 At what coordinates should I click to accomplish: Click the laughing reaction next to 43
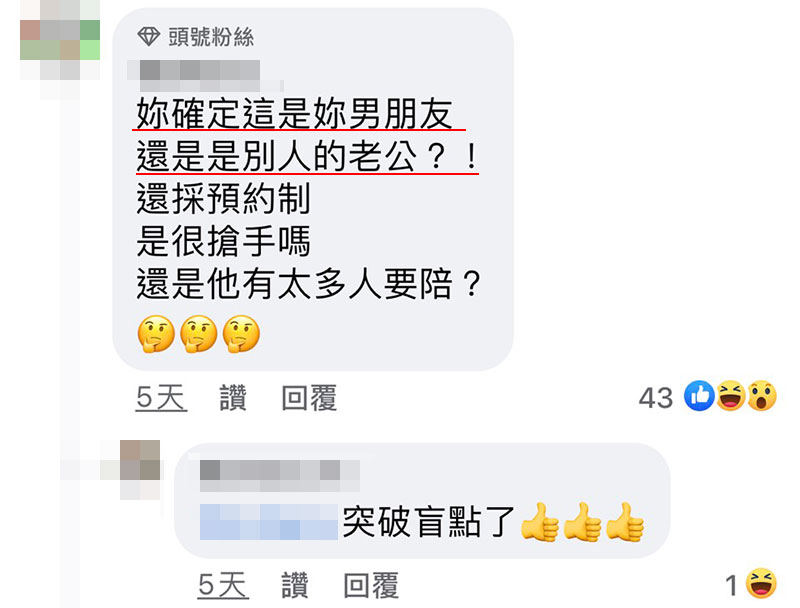click(x=731, y=396)
